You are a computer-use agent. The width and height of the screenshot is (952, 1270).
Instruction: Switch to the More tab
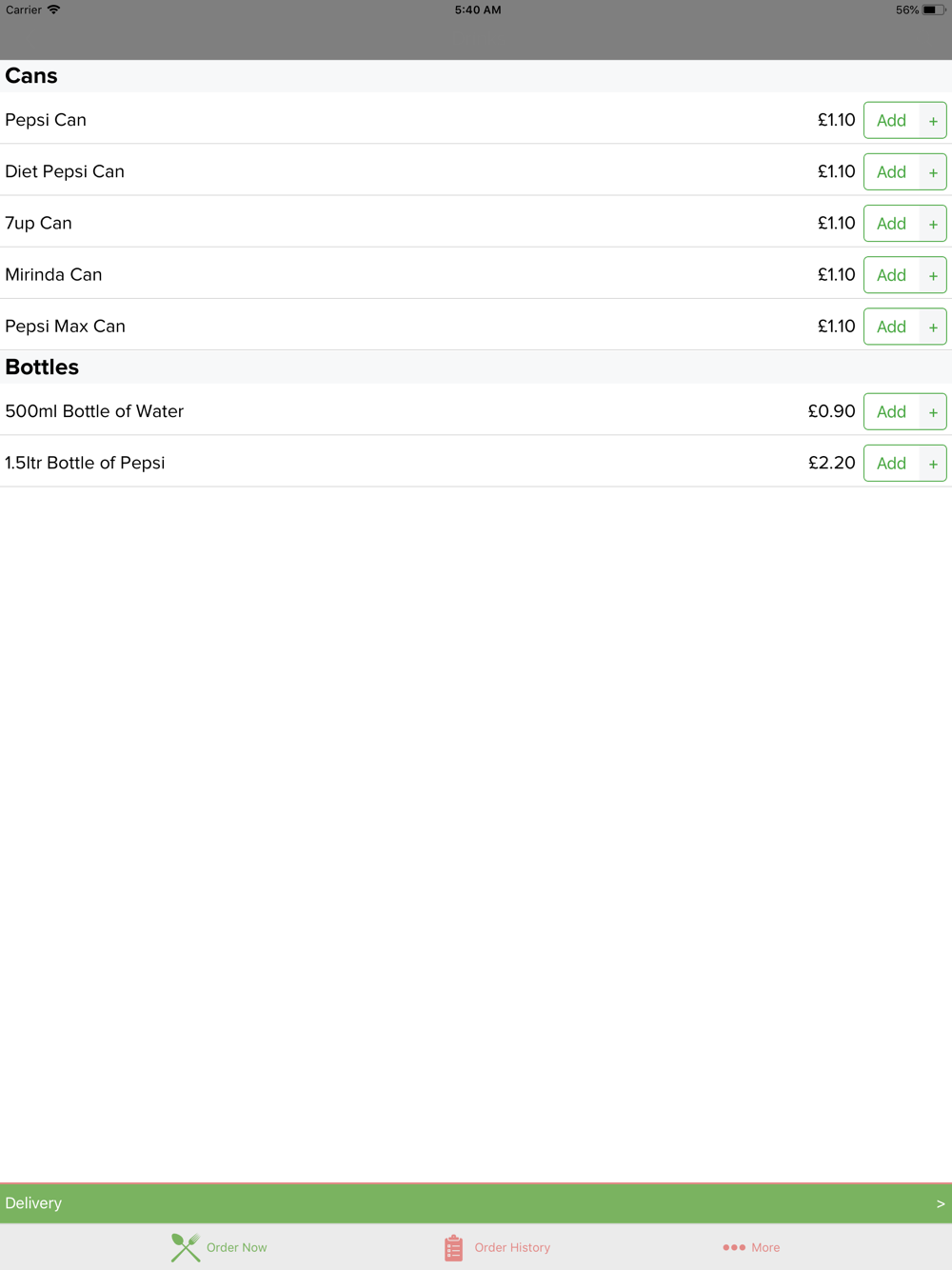[x=751, y=1247]
